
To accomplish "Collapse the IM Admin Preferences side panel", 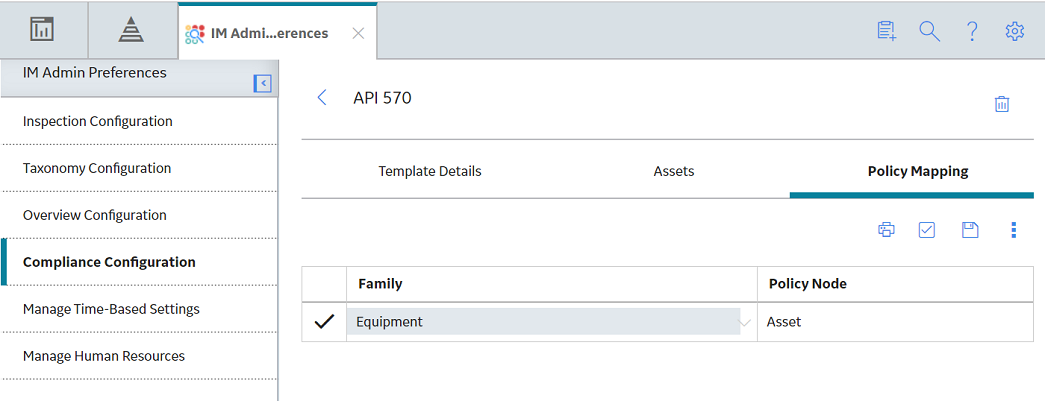I will [x=263, y=83].
